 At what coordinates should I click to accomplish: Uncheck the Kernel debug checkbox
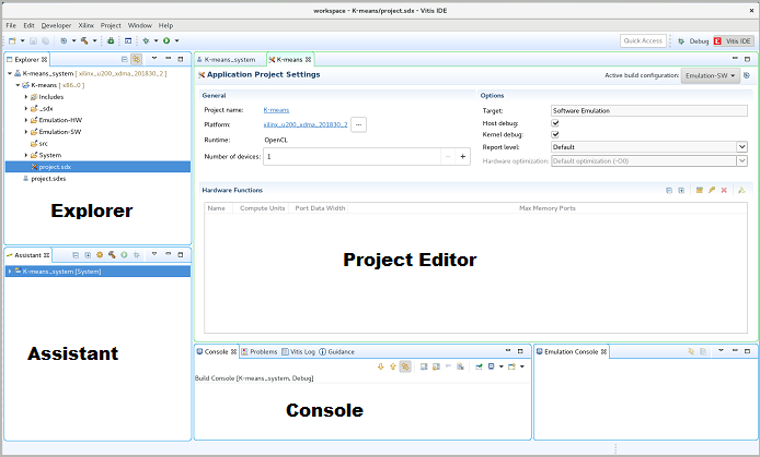(x=555, y=135)
